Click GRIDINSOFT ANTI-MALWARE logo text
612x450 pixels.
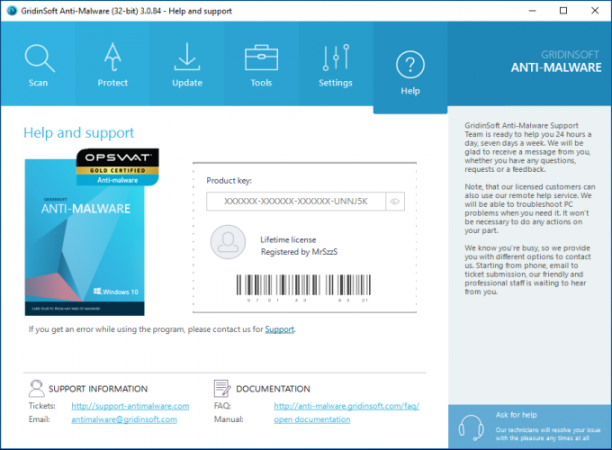click(x=556, y=62)
